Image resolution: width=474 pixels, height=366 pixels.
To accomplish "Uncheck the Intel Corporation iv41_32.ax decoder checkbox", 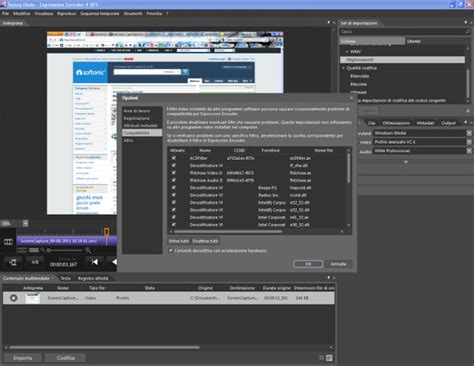I will (174, 217).
